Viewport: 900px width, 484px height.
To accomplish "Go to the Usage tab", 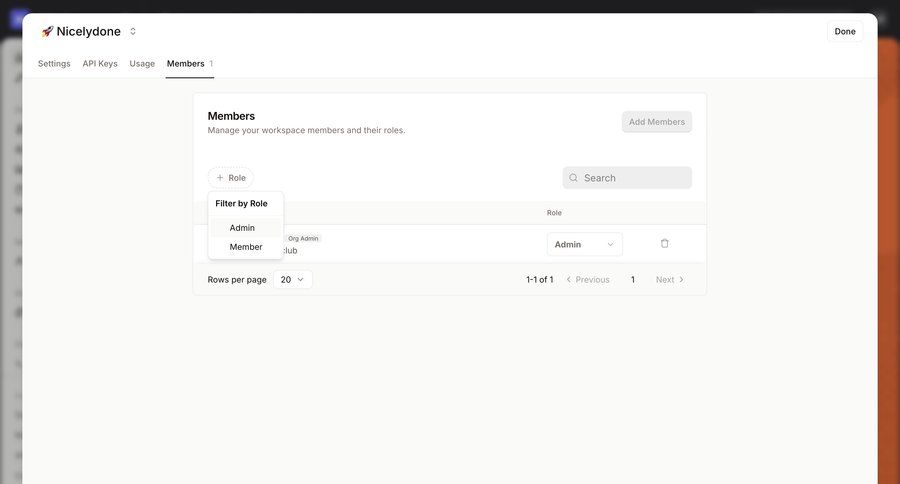I will (142, 63).
